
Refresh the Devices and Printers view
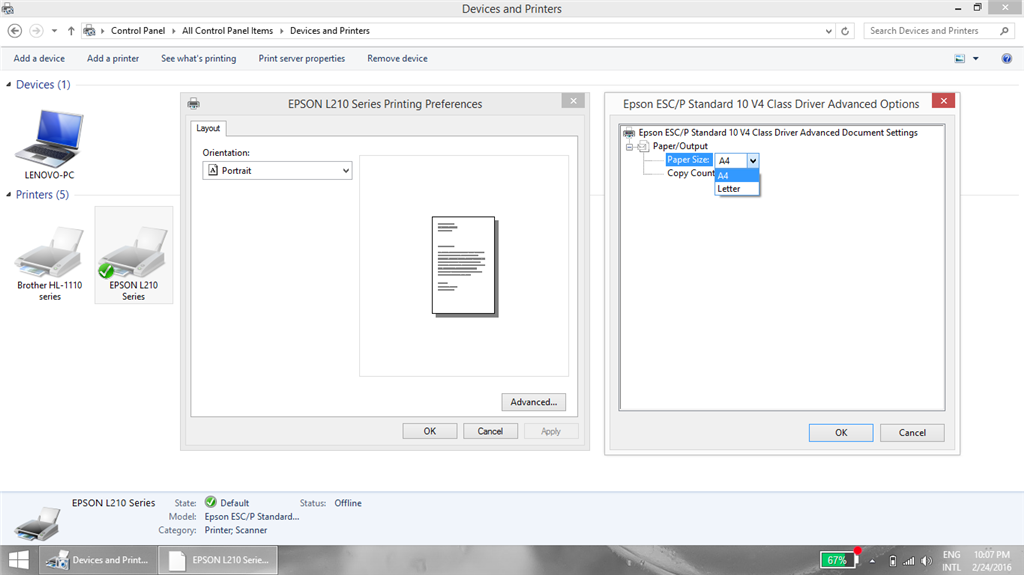click(x=845, y=31)
